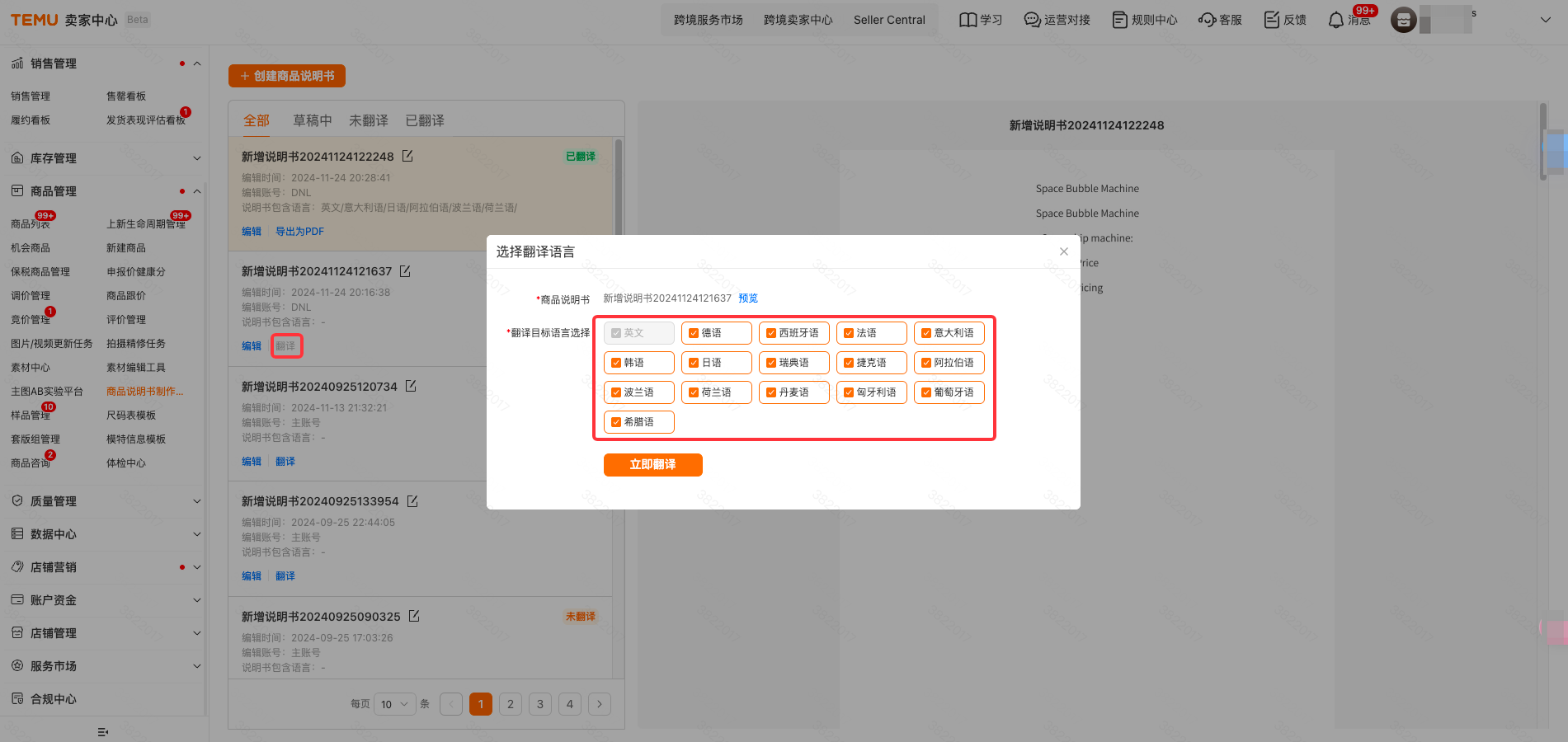Click the manual list vertical scrollbar
The image size is (1568, 742).
pos(618,190)
